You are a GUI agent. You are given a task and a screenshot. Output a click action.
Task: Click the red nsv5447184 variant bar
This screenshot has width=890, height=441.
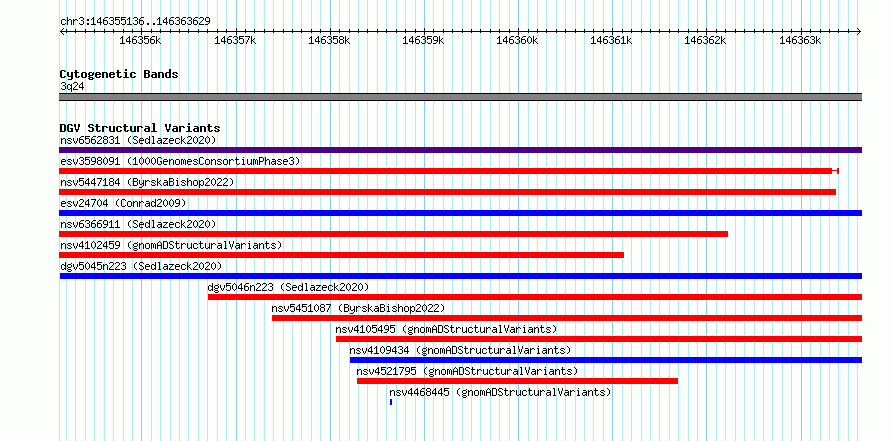pos(447,192)
